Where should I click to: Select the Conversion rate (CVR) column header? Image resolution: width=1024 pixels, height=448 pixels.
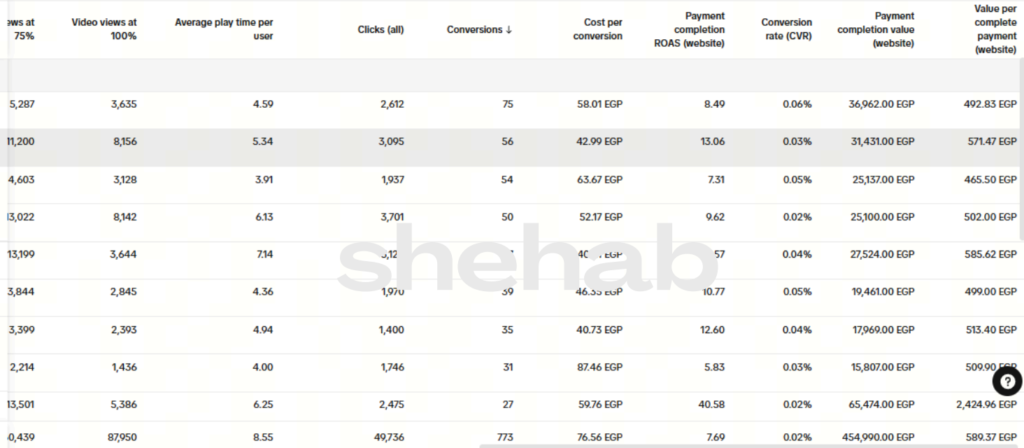(x=786, y=29)
